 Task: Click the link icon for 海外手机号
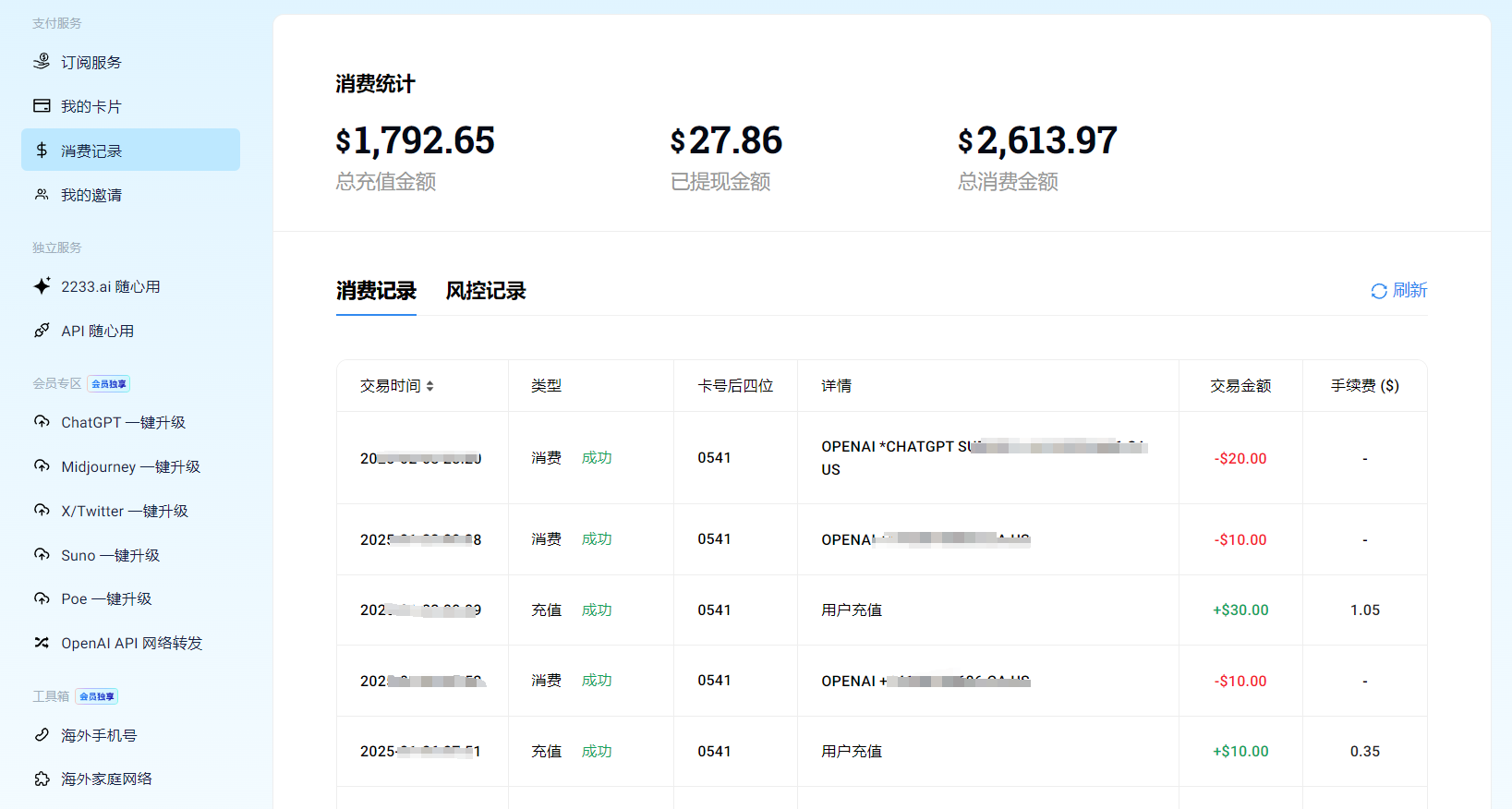coord(42,735)
